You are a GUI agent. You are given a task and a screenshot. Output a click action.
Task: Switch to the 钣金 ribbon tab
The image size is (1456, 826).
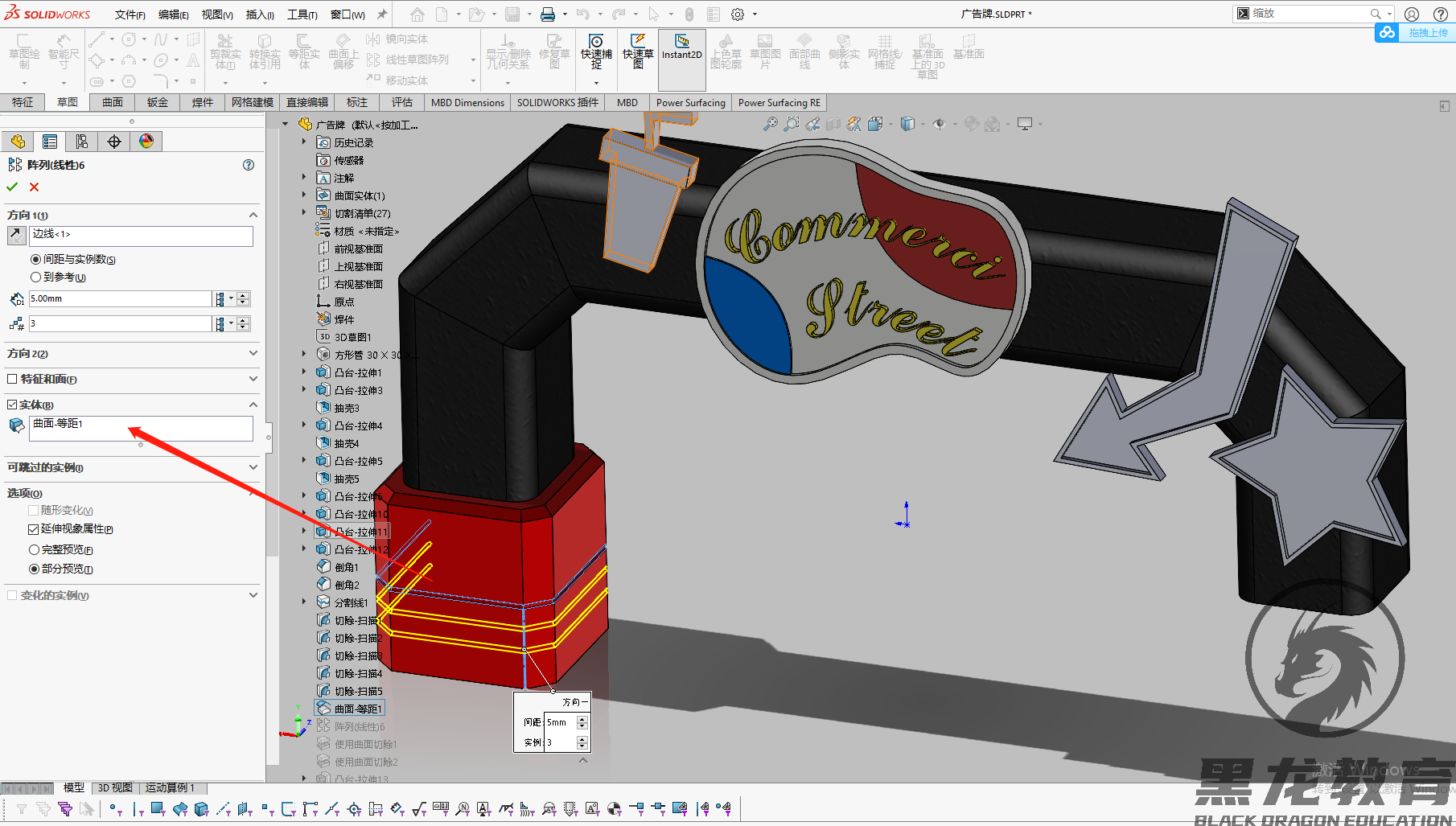pyautogui.click(x=157, y=102)
